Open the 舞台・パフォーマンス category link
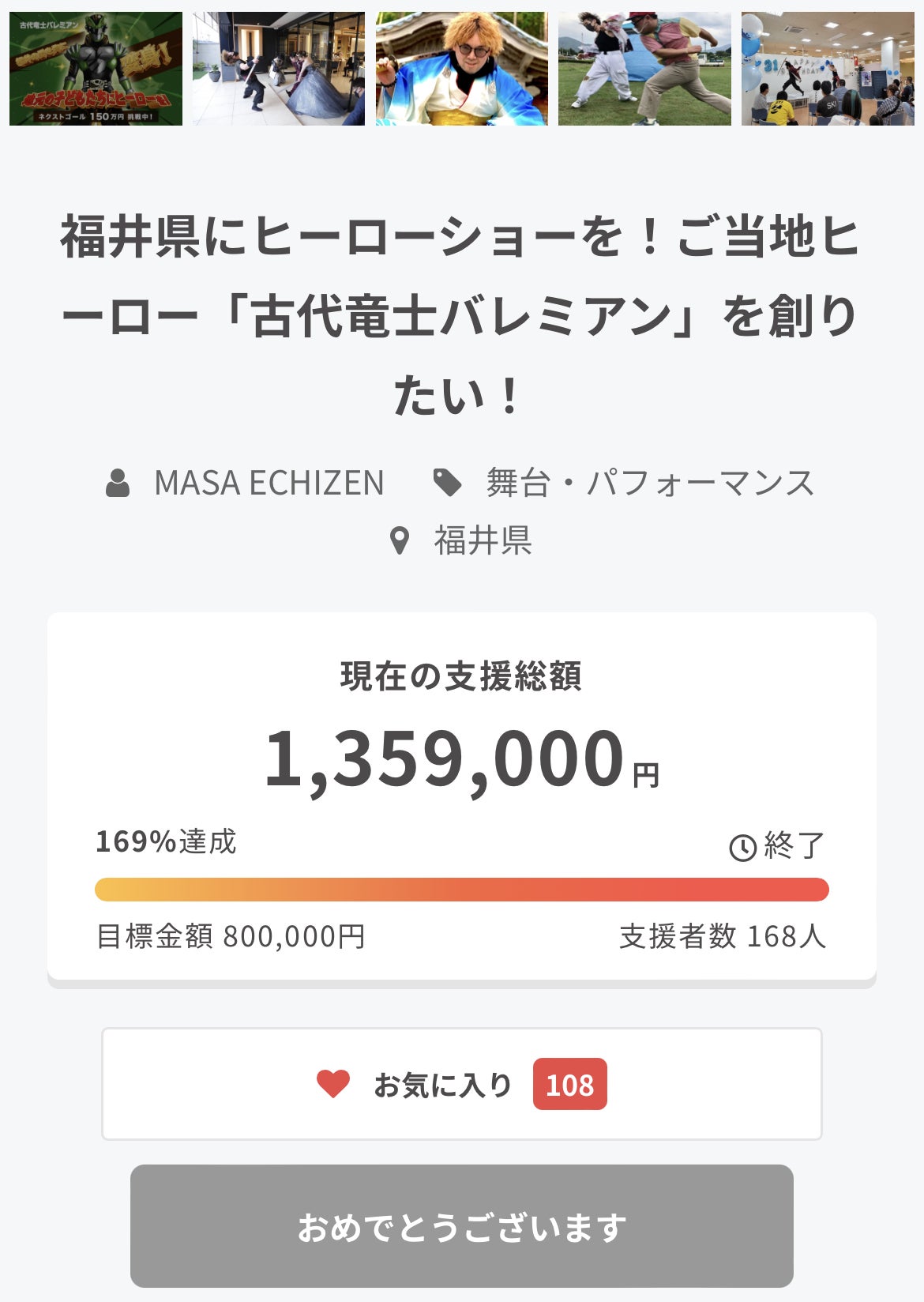The height and width of the screenshot is (1302, 924). click(649, 483)
